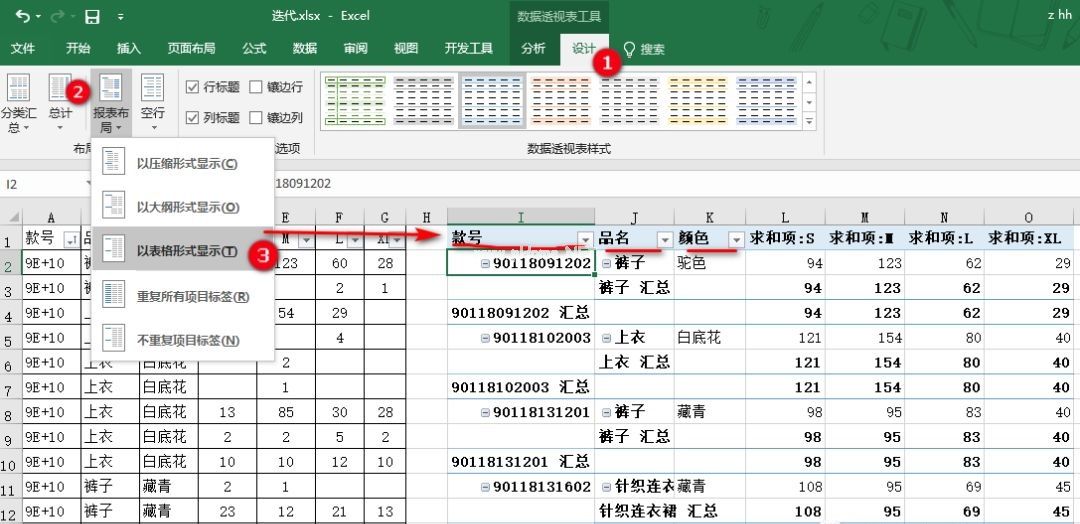Enable the 镶边列 banded columns checkbox

(x=257, y=118)
